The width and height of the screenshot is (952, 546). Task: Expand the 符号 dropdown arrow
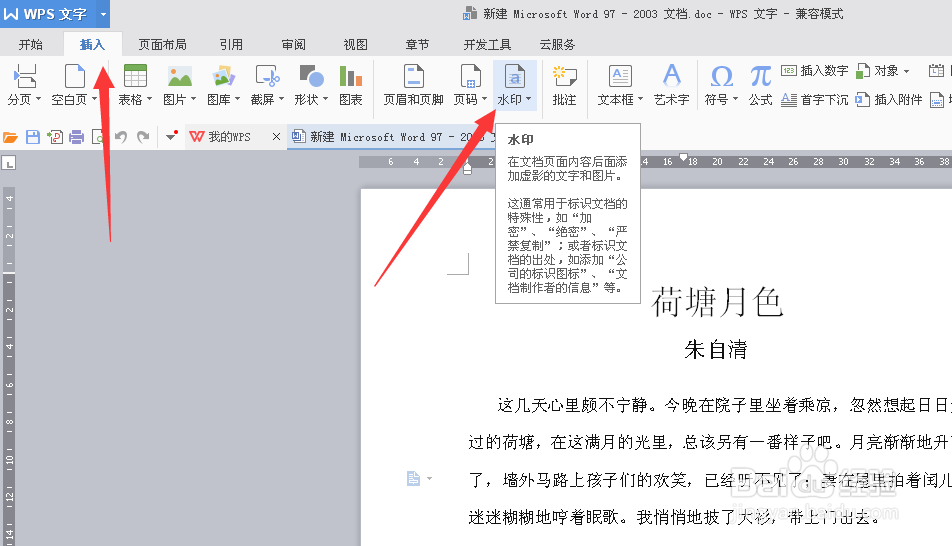(735, 99)
